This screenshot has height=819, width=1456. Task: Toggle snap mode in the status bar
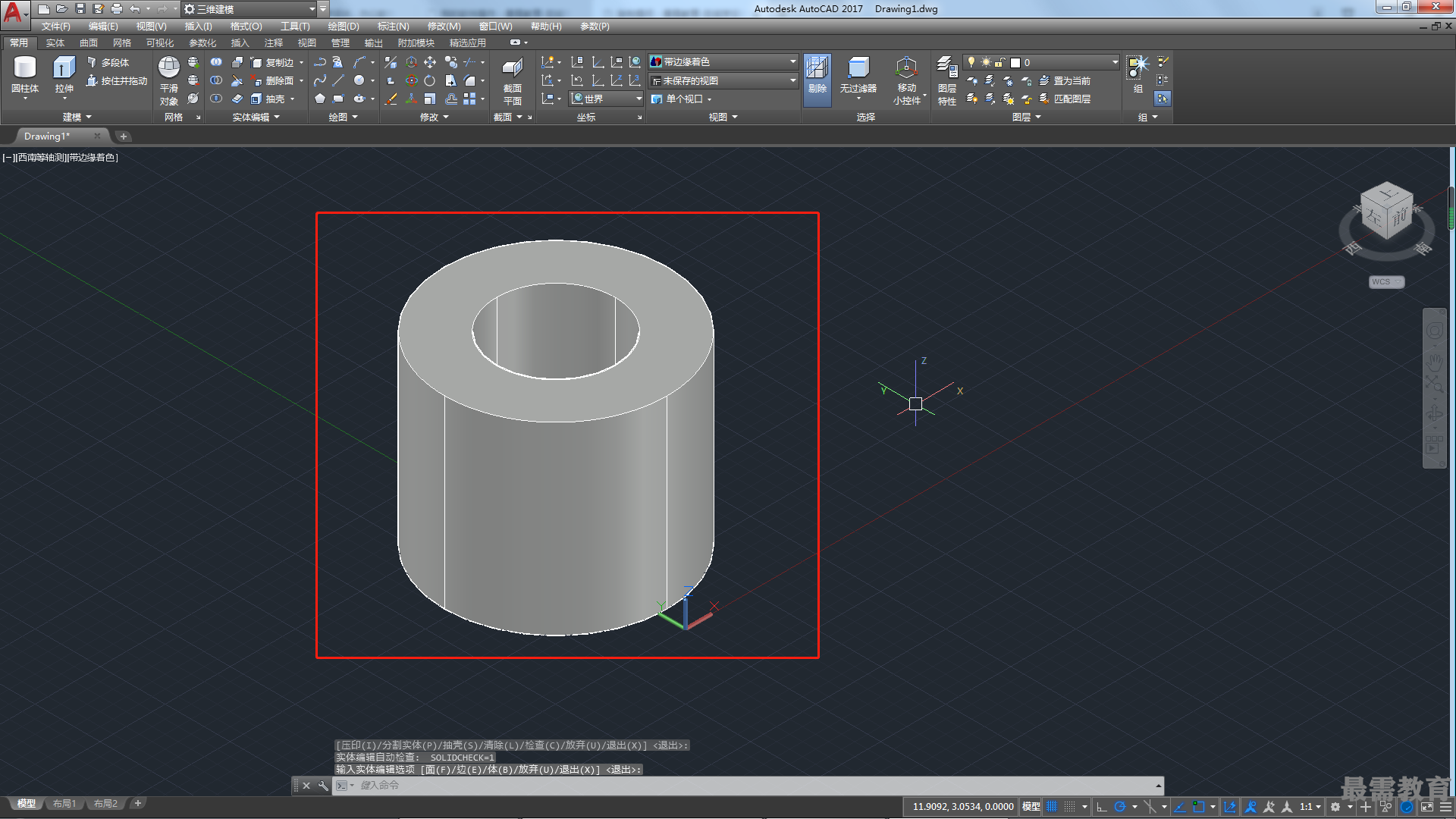pos(1069,807)
